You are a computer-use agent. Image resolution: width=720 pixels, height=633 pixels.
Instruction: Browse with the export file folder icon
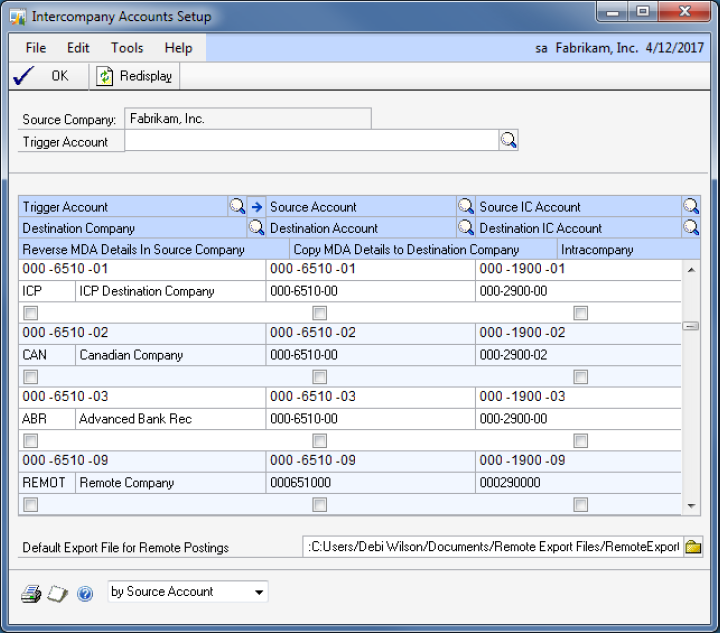693,547
